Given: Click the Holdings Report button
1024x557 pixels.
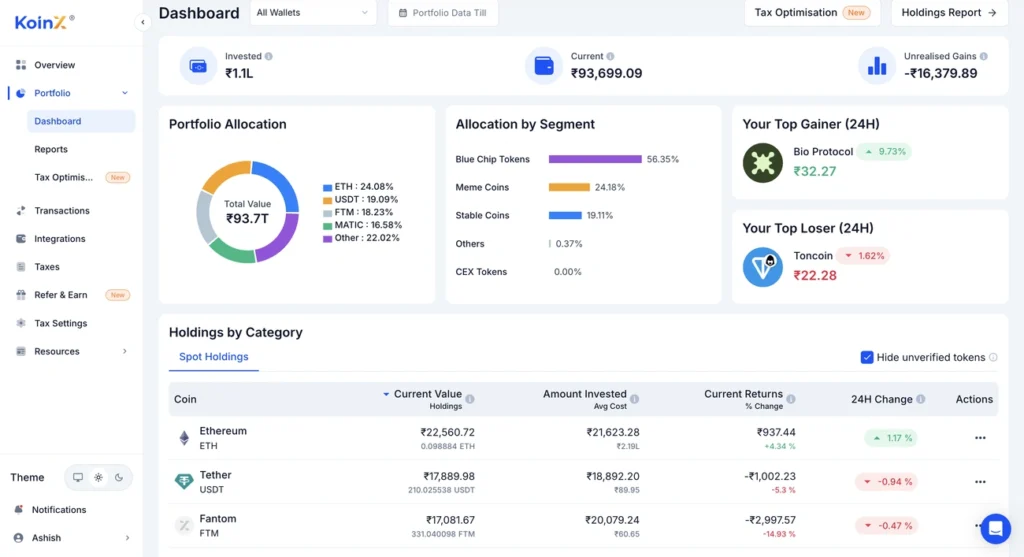Looking at the screenshot, I should 948,13.
